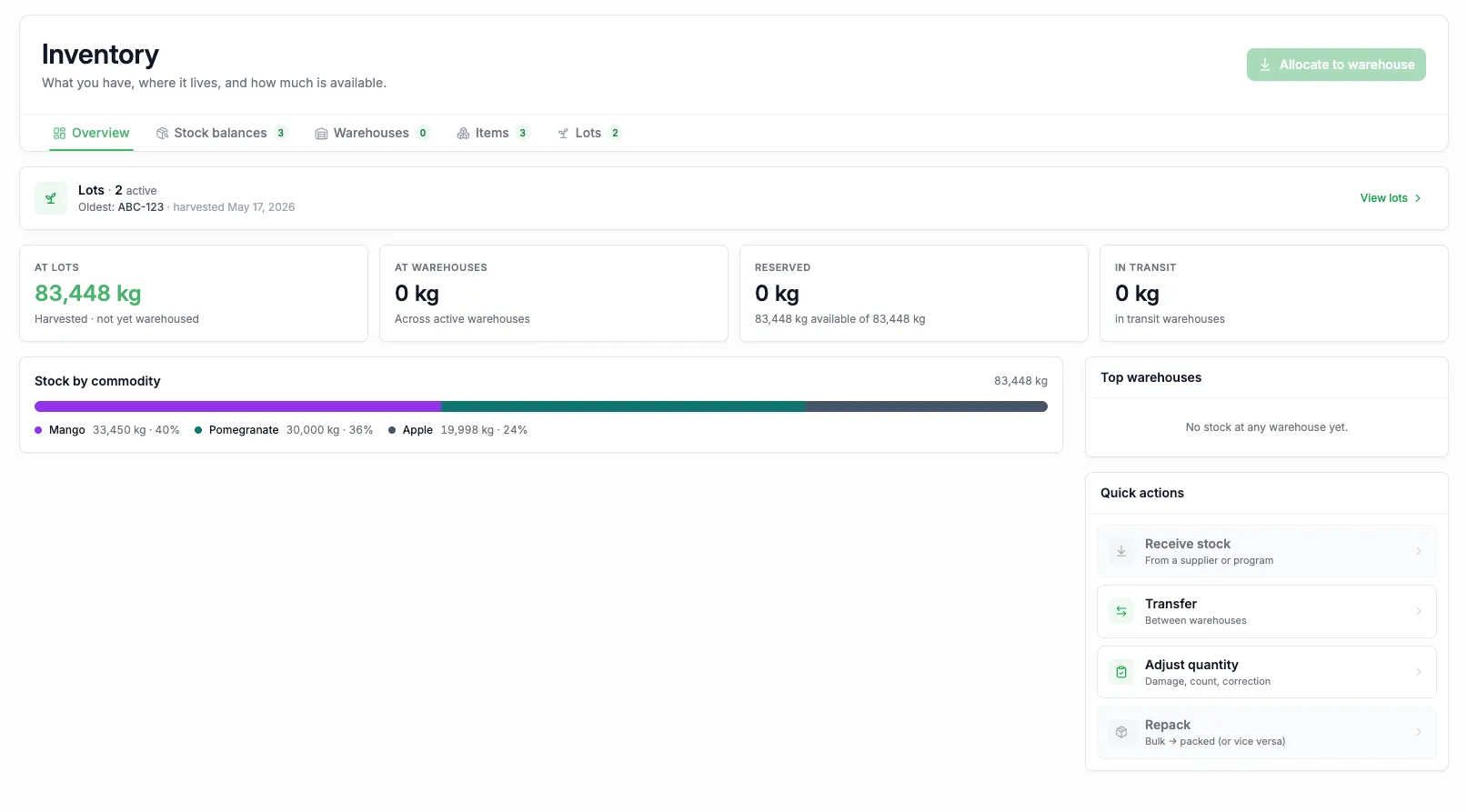Expand the Receive stock chevron arrow

(1419, 551)
